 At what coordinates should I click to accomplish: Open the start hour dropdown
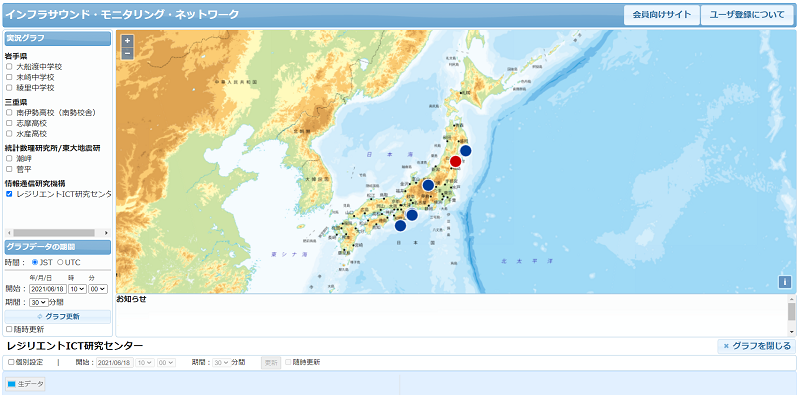pyautogui.click(x=77, y=289)
